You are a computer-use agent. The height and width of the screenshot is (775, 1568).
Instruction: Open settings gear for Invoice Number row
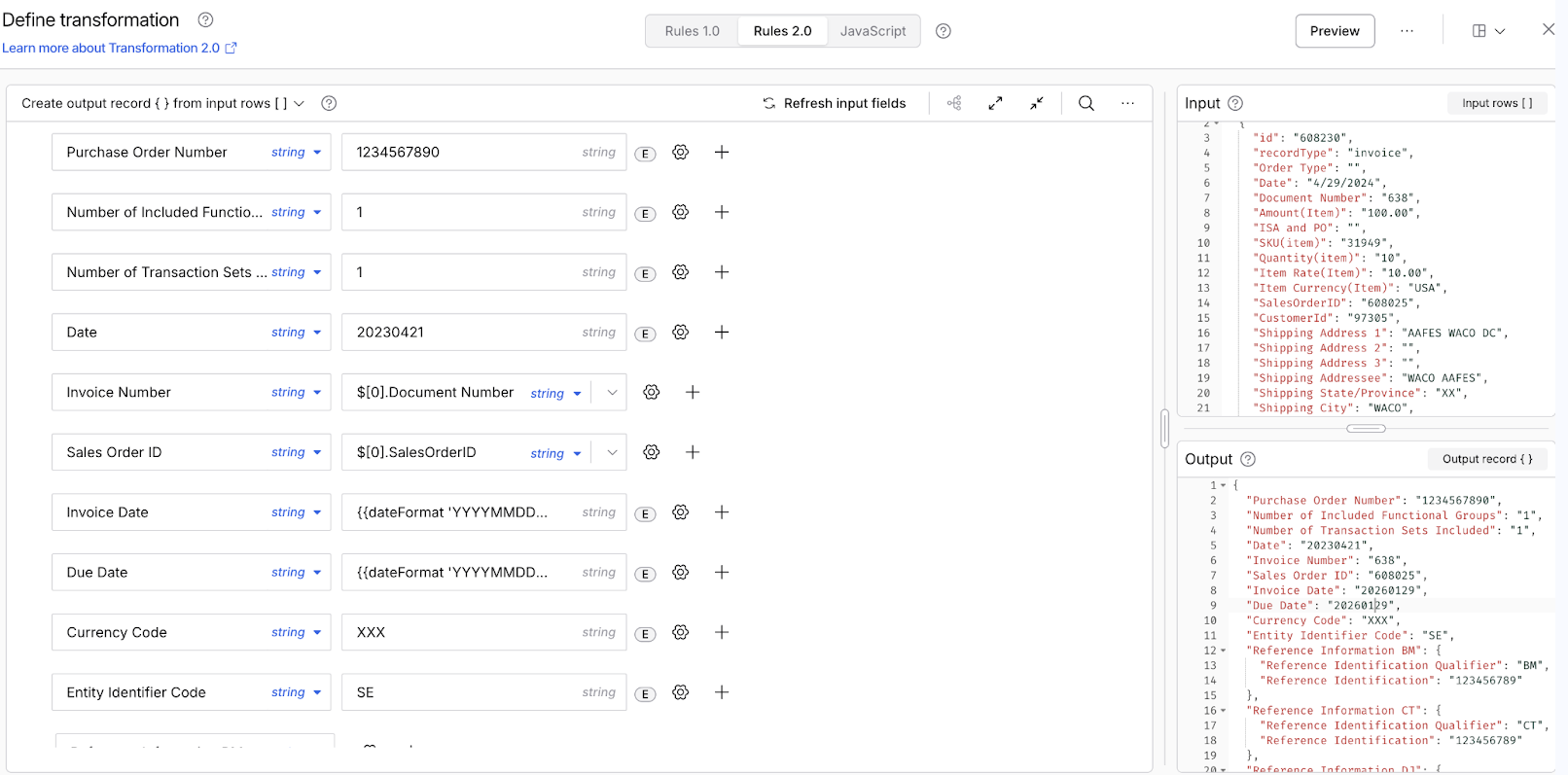[x=652, y=392]
